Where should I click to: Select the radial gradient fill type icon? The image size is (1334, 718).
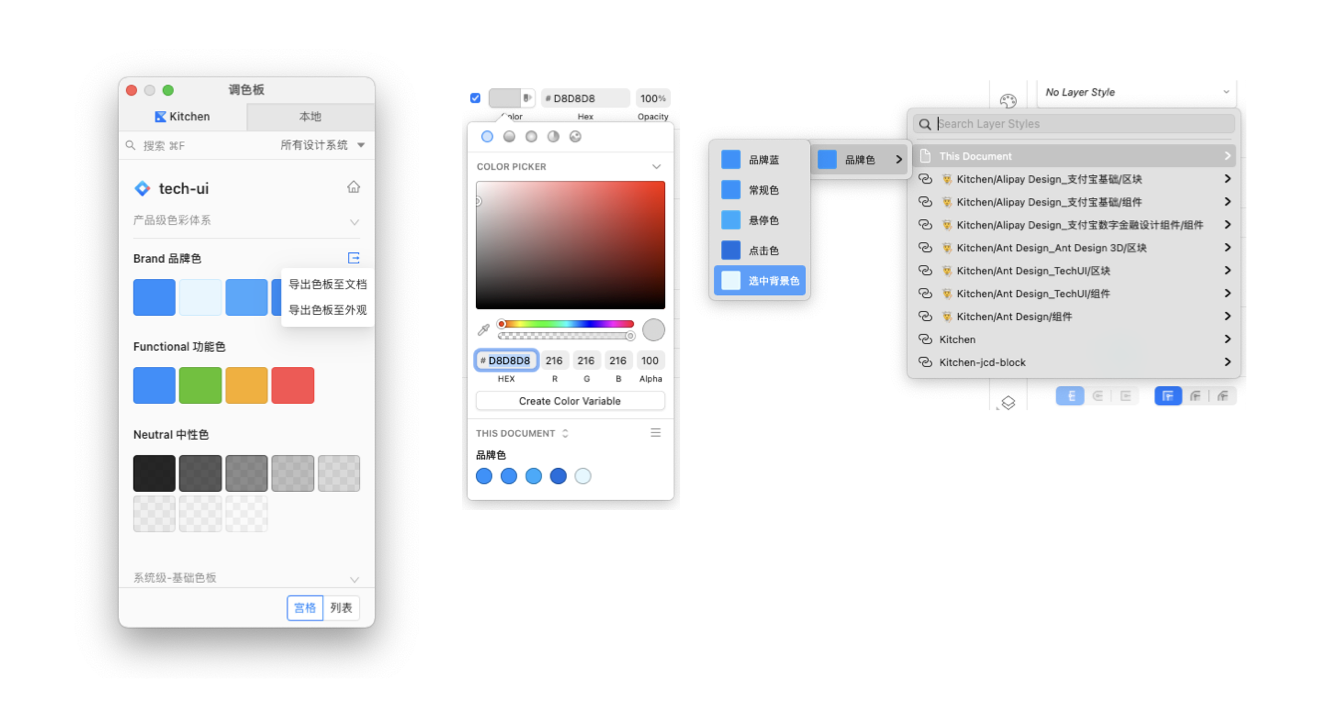click(531, 137)
